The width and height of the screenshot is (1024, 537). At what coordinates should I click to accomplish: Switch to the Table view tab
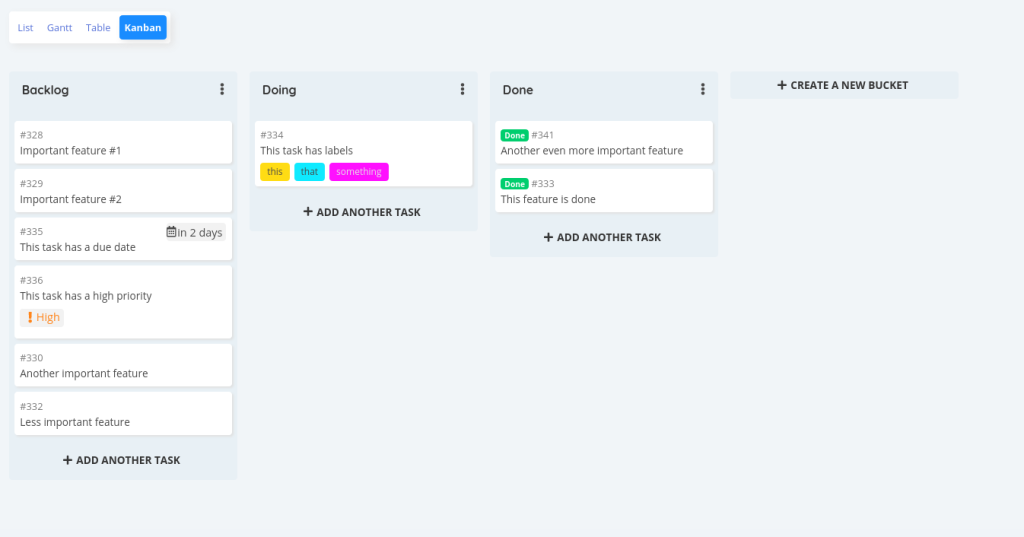point(98,27)
